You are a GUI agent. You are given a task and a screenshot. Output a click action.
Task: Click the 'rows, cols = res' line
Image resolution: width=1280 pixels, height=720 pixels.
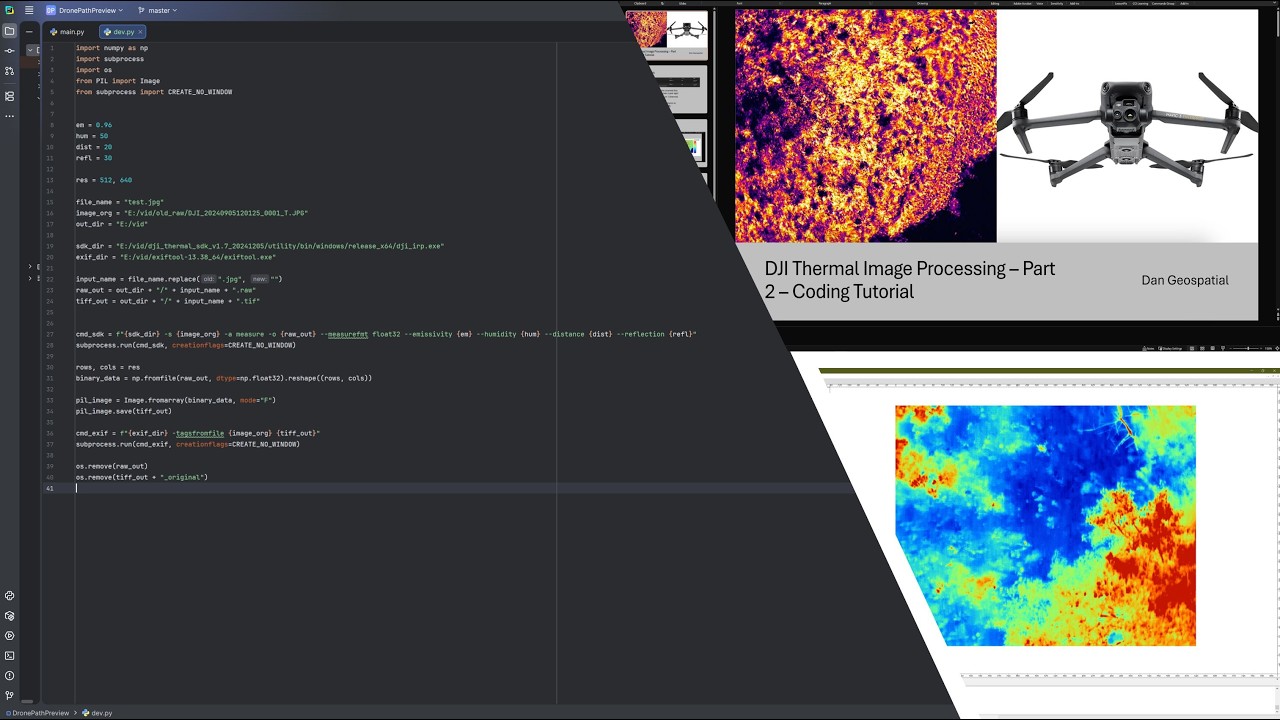[108, 367]
